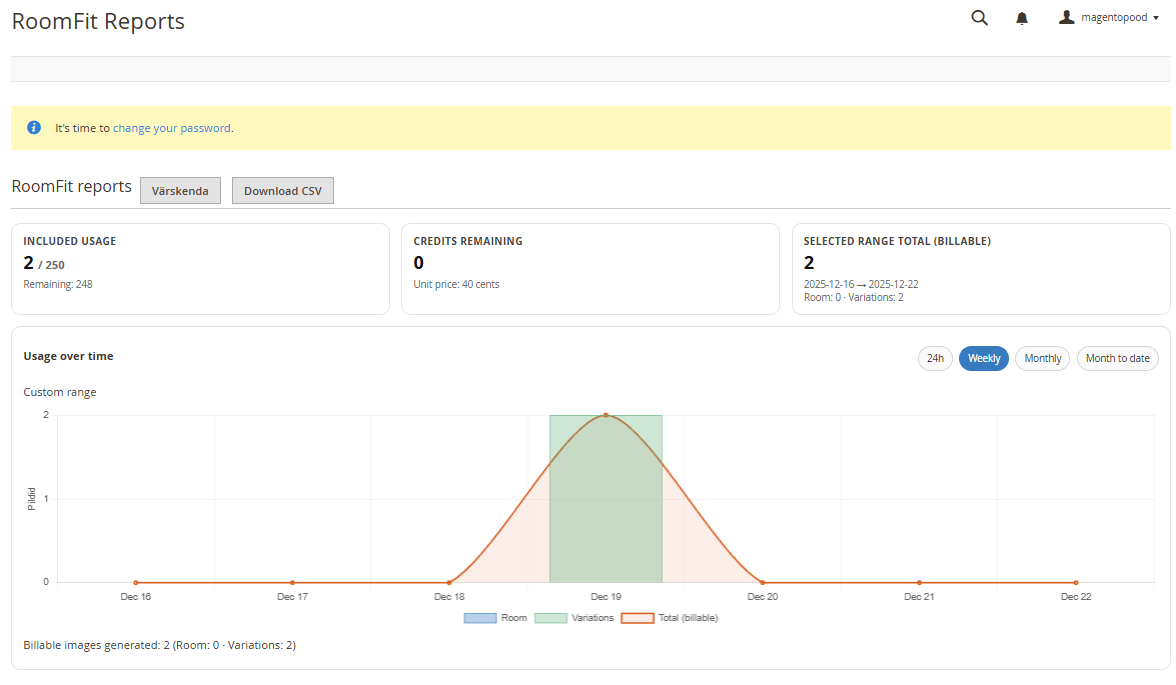Click the Dec 18 data point

449,582
